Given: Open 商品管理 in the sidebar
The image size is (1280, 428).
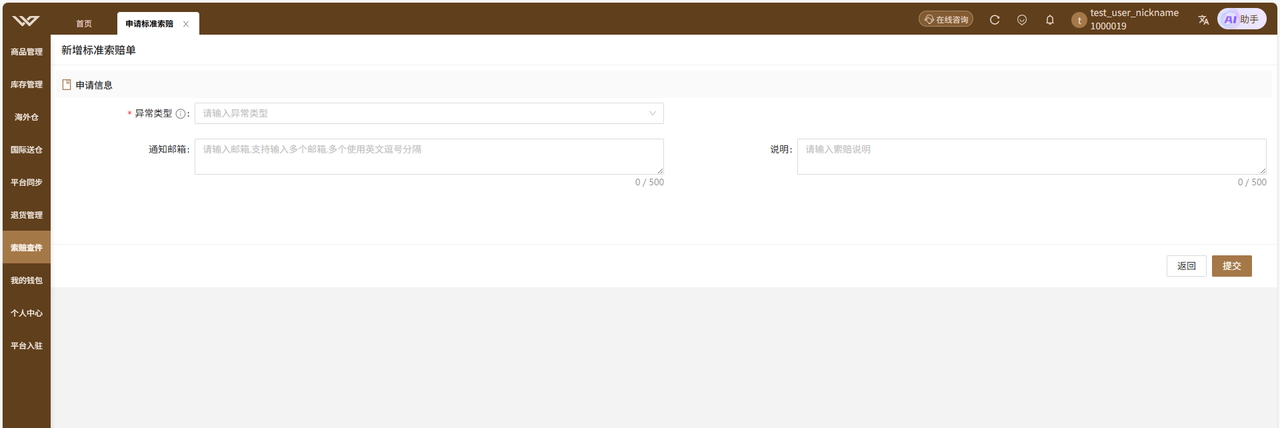Looking at the screenshot, I should (27, 51).
